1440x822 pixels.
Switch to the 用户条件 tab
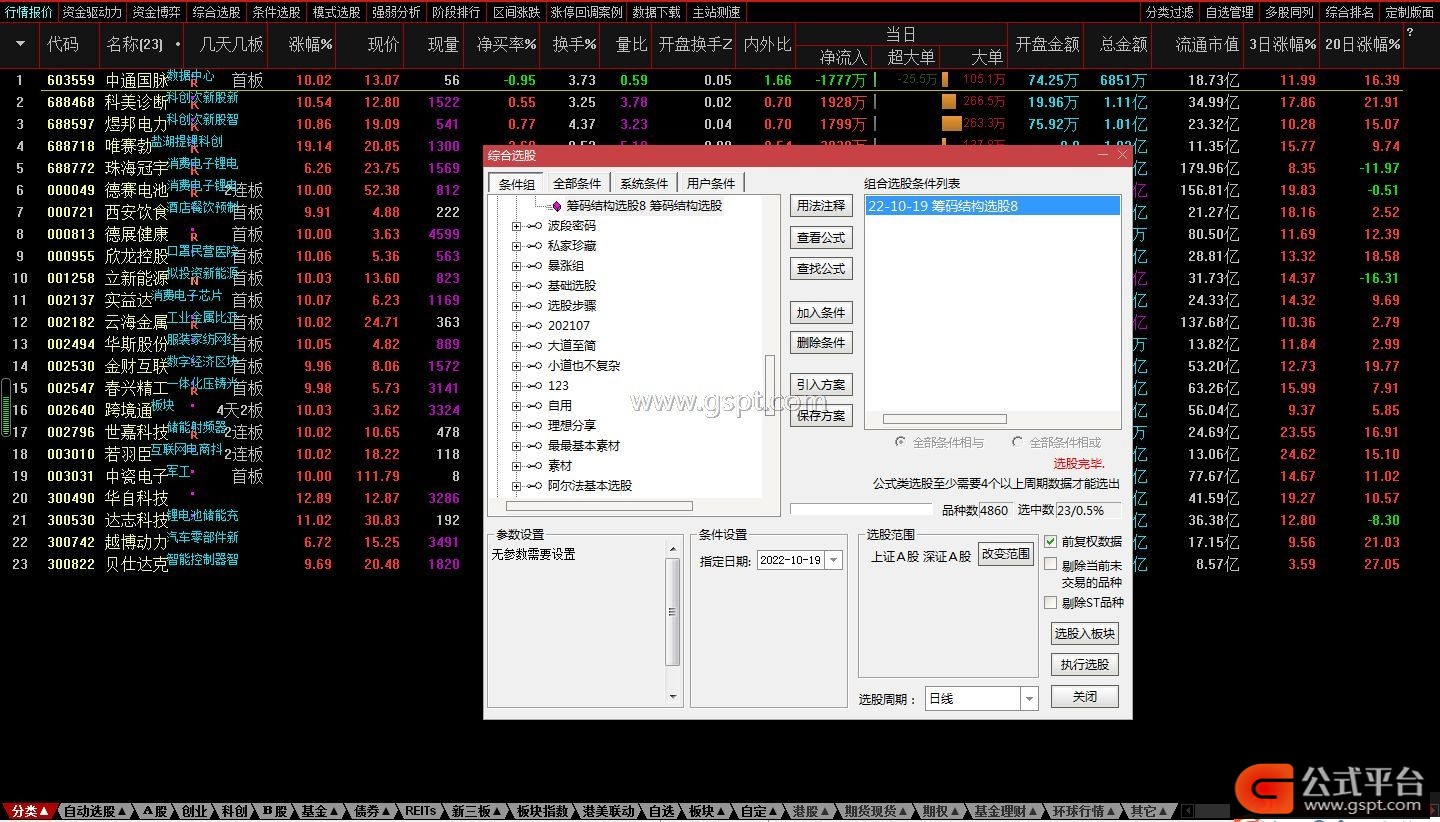711,184
